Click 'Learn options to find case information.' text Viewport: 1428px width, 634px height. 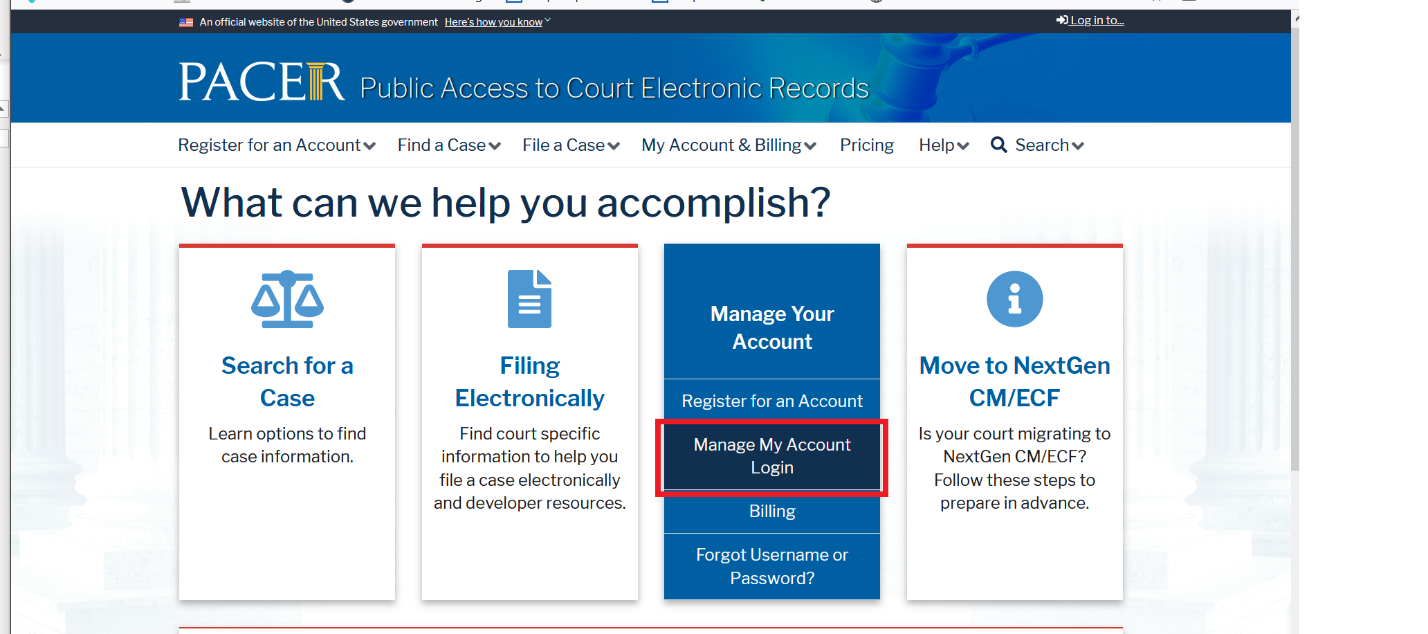point(287,445)
